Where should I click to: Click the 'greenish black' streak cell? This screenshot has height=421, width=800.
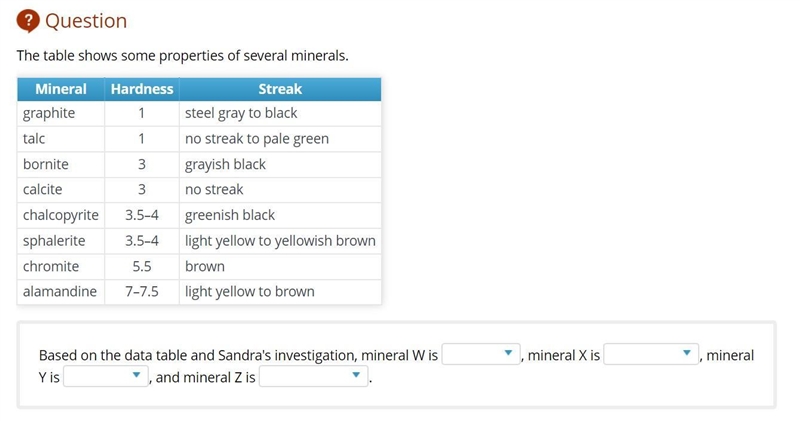coord(280,215)
